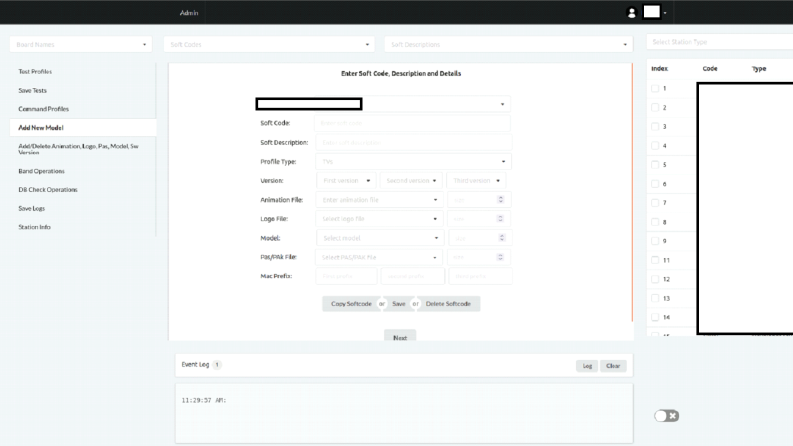Check the checkbox for index 6
The width and height of the screenshot is (793, 446).
[655, 184]
